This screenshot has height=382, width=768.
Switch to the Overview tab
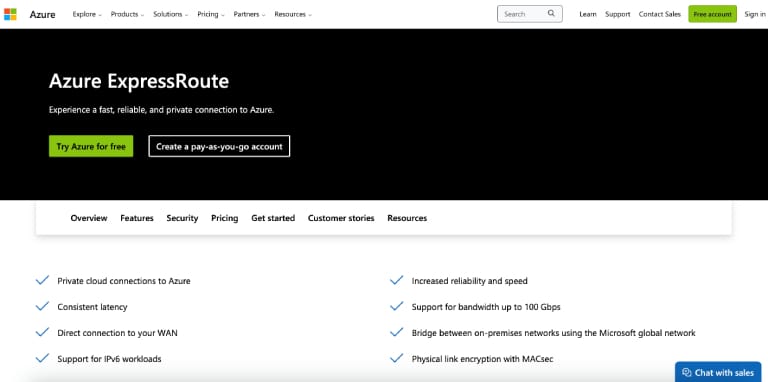(x=89, y=218)
